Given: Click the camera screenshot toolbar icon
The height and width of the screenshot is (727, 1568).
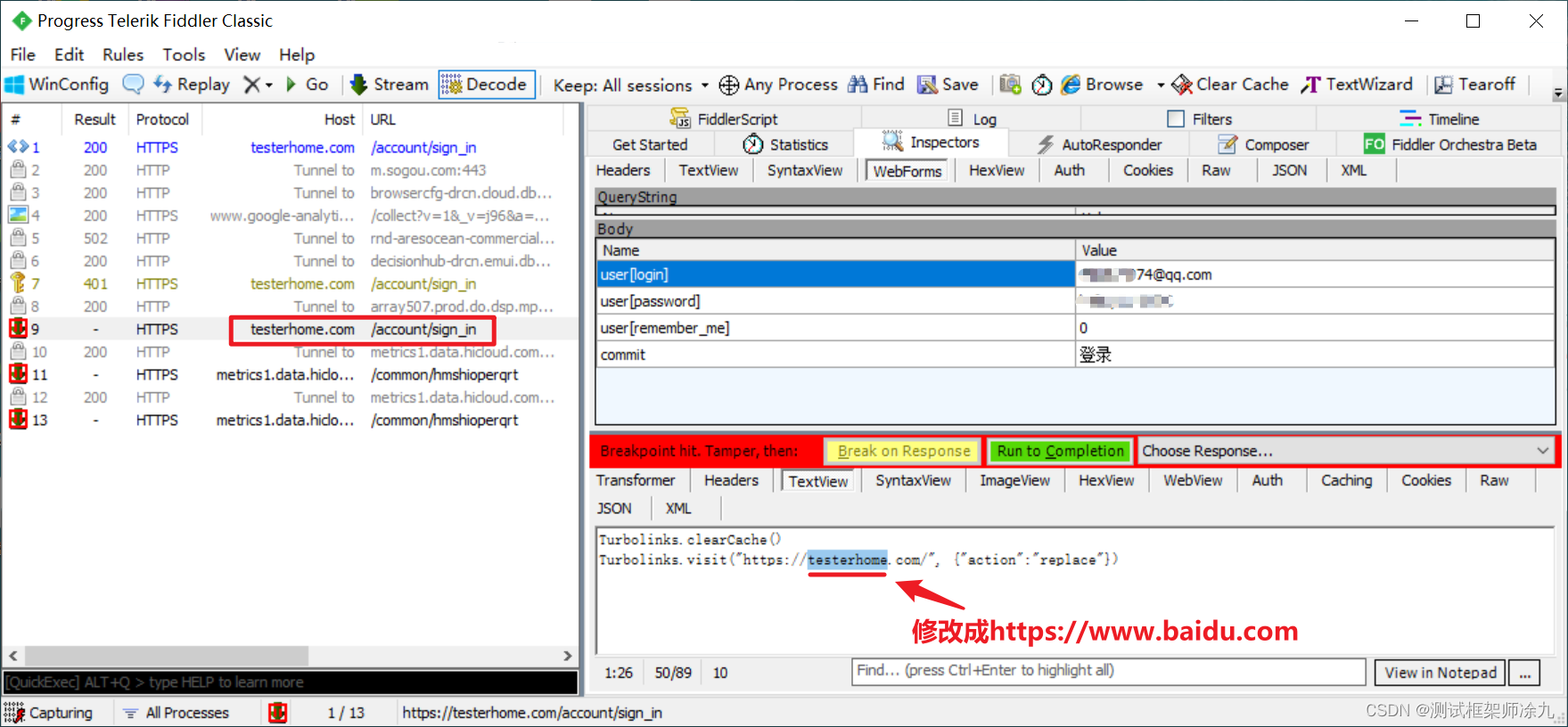Looking at the screenshot, I should (1010, 85).
